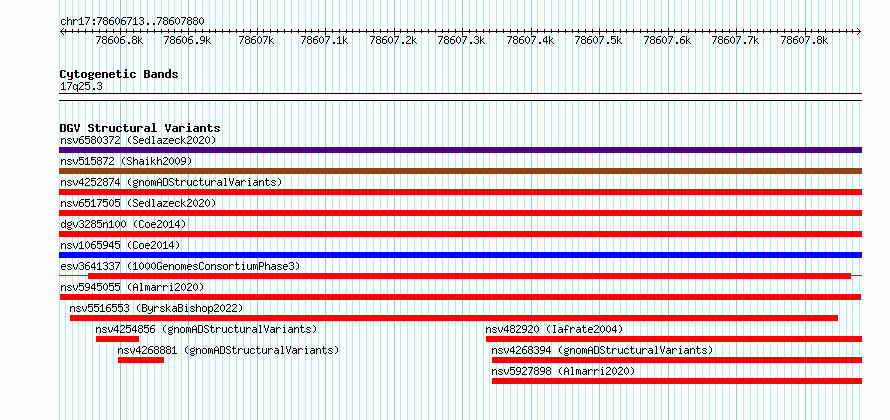Click ruler position 78606.9k

tap(187, 40)
